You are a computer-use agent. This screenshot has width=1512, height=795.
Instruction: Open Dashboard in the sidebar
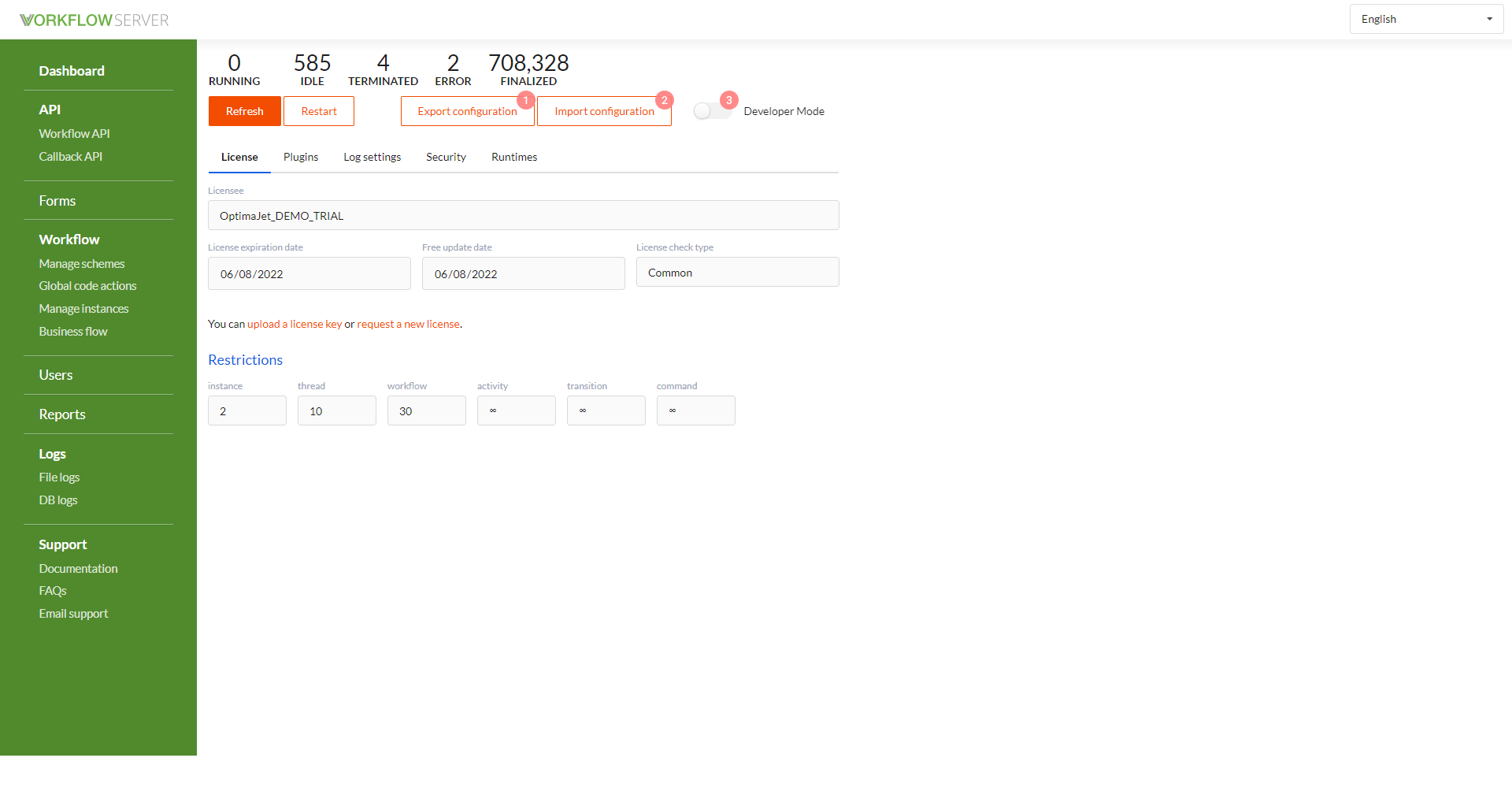coord(72,71)
